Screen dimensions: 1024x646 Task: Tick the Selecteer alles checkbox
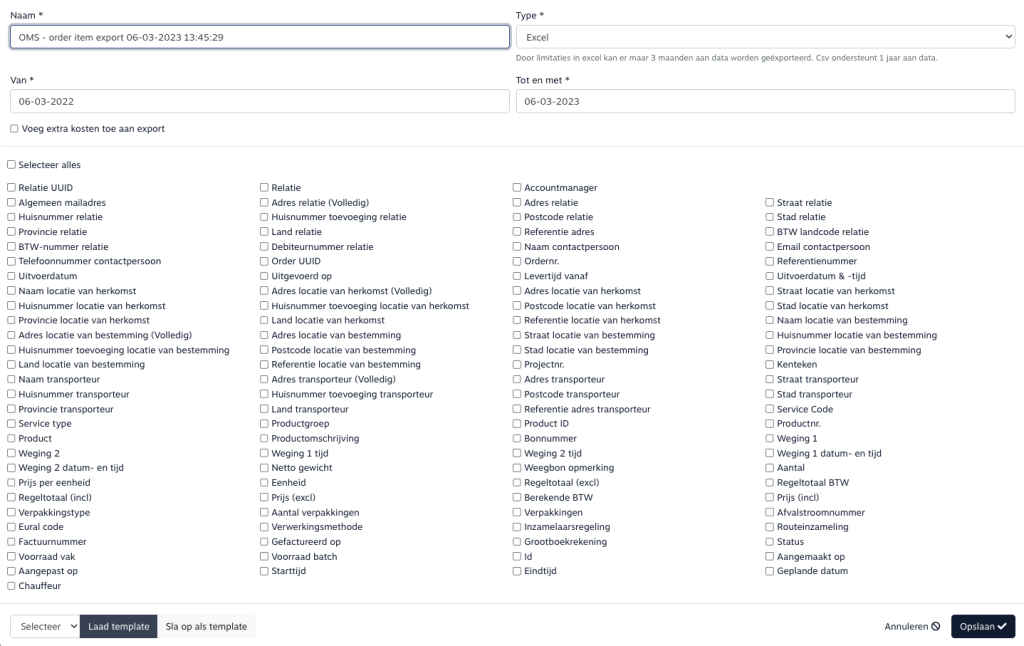tap(12, 165)
